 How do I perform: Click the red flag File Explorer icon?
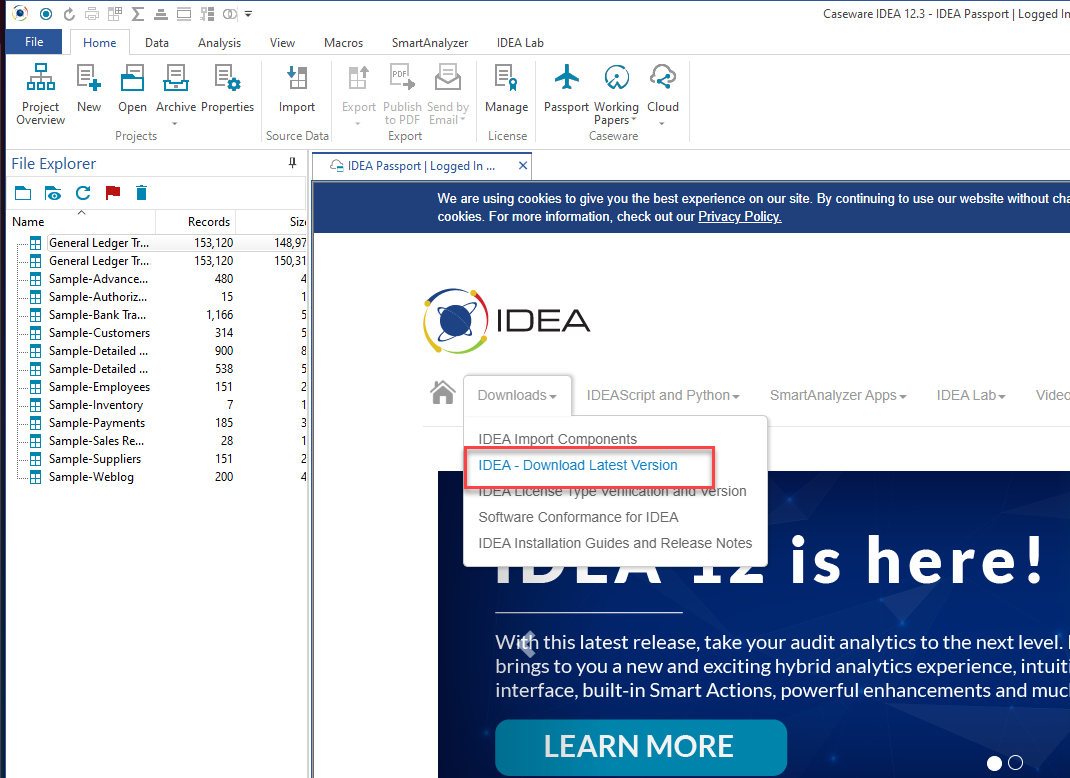(113, 193)
